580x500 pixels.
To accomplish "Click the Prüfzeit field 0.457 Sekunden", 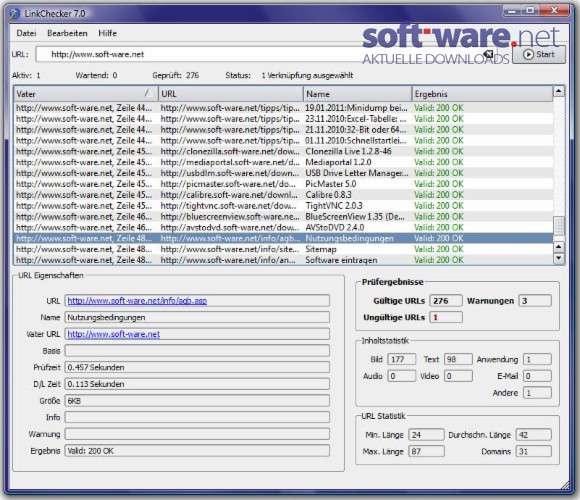I will click(197, 367).
